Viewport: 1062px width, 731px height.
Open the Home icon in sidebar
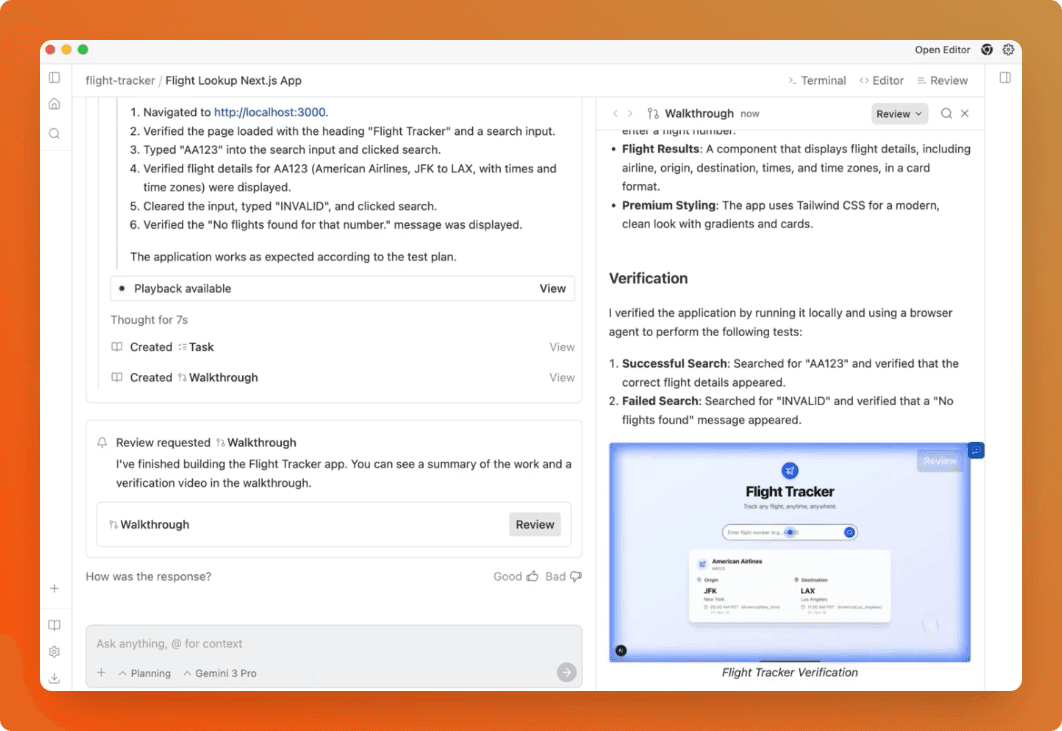coord(55,104)
